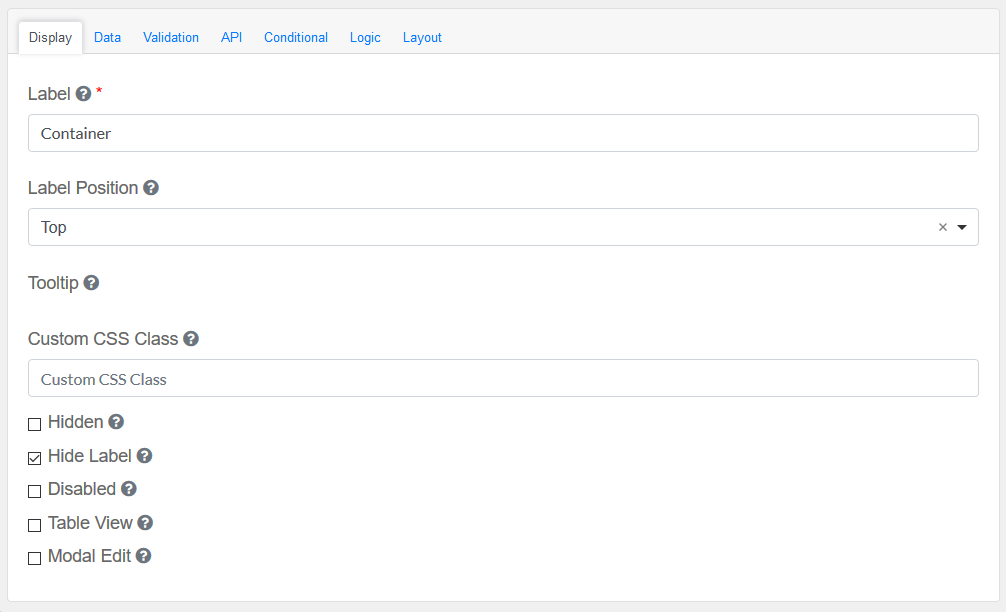Uncheck the Hide Label checkbox

point(35,458)
